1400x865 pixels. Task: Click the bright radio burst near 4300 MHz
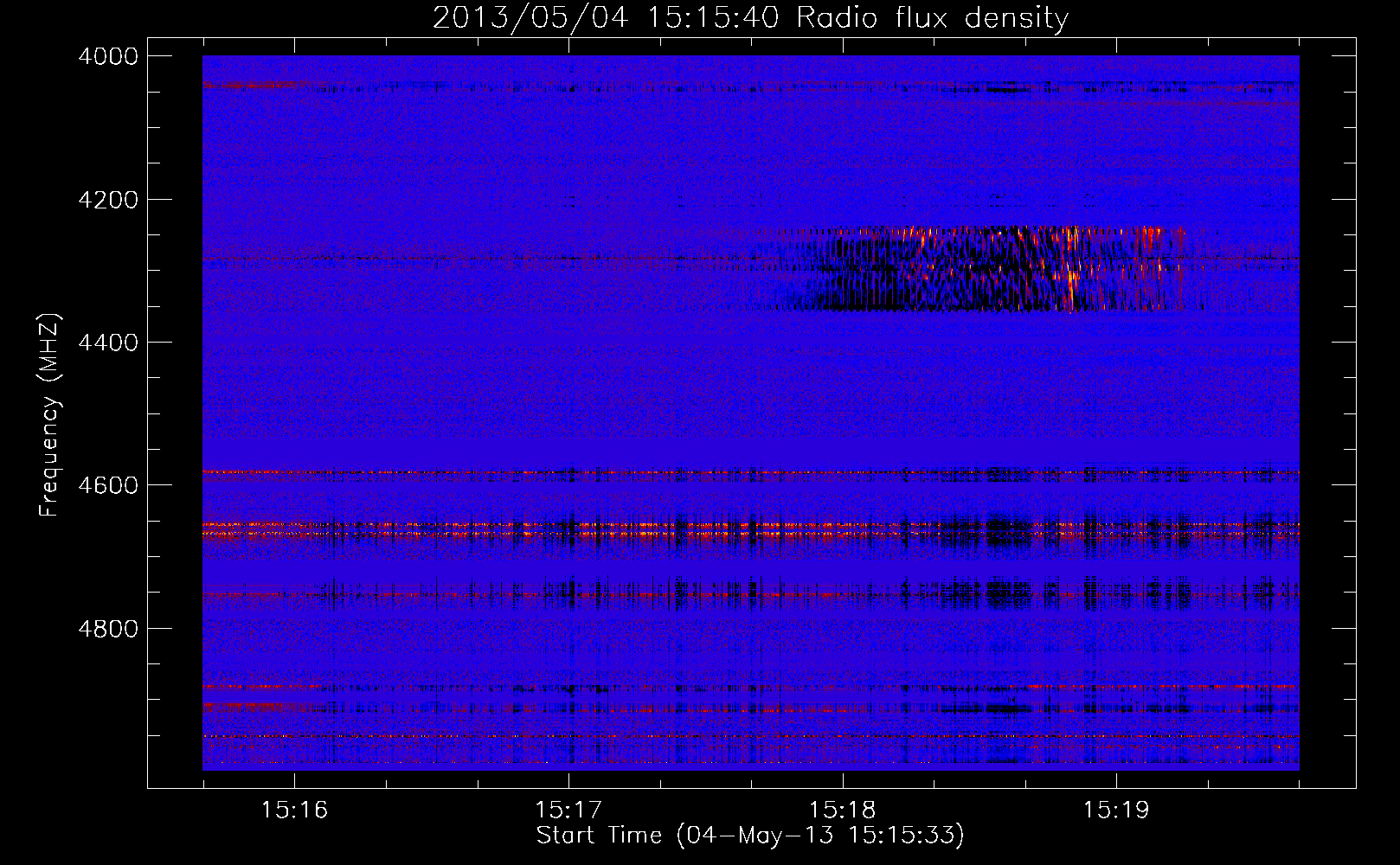coord(969,268)
